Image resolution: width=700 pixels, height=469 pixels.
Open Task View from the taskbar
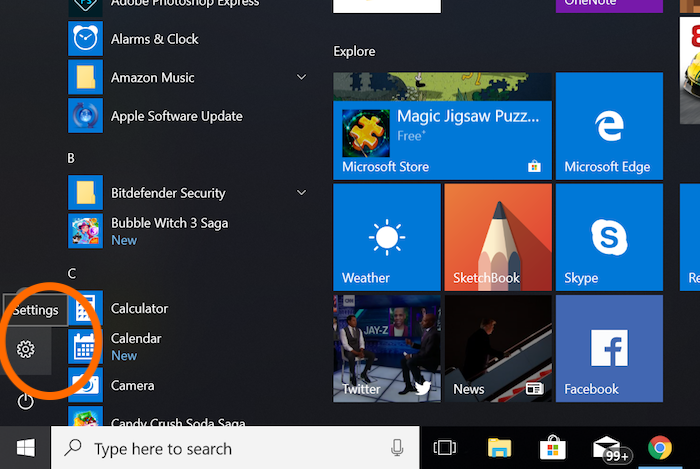[x=445, y=448]
